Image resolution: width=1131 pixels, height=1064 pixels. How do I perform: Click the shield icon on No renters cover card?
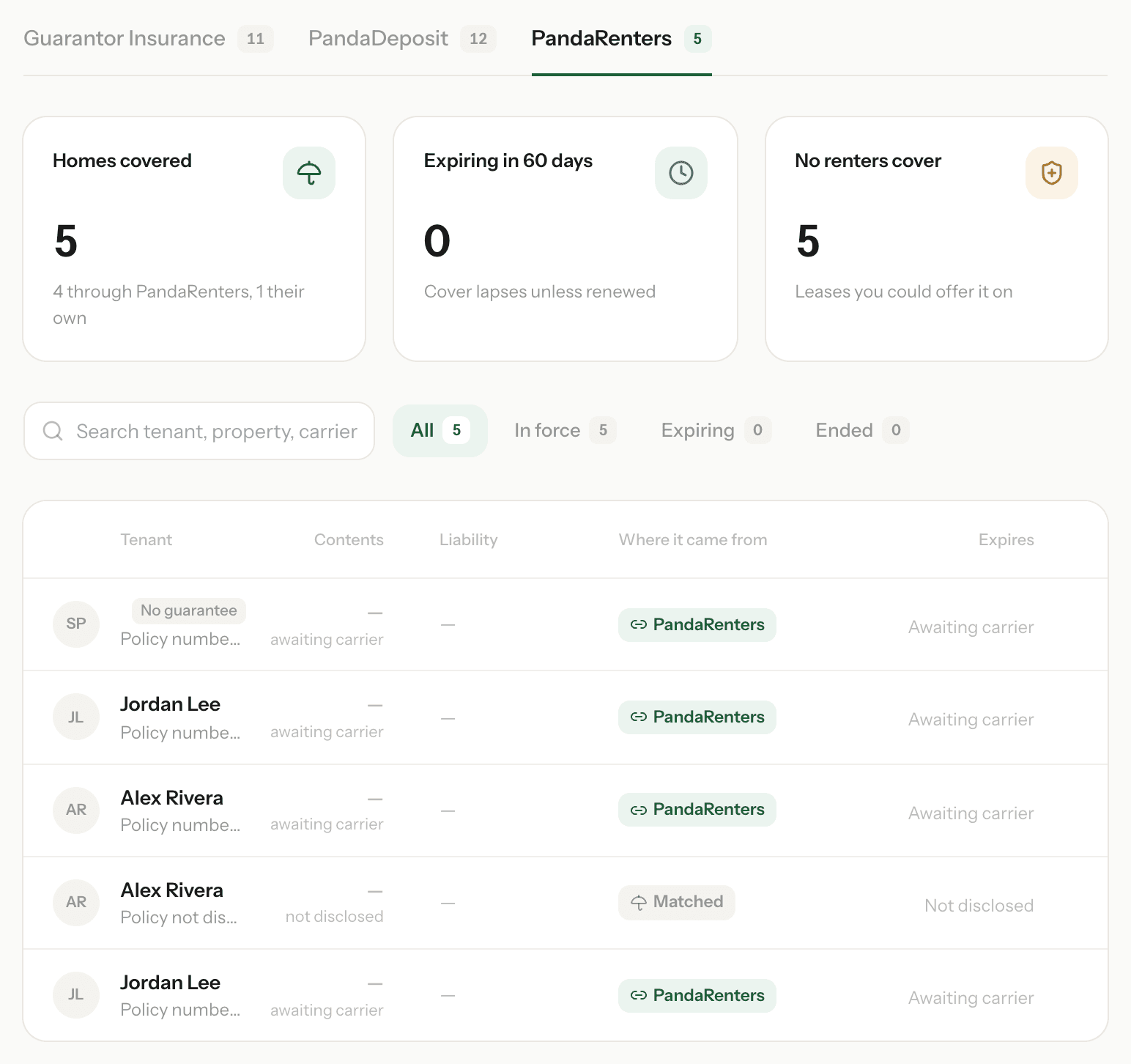pyautogui.click(x=1052, y=173)
